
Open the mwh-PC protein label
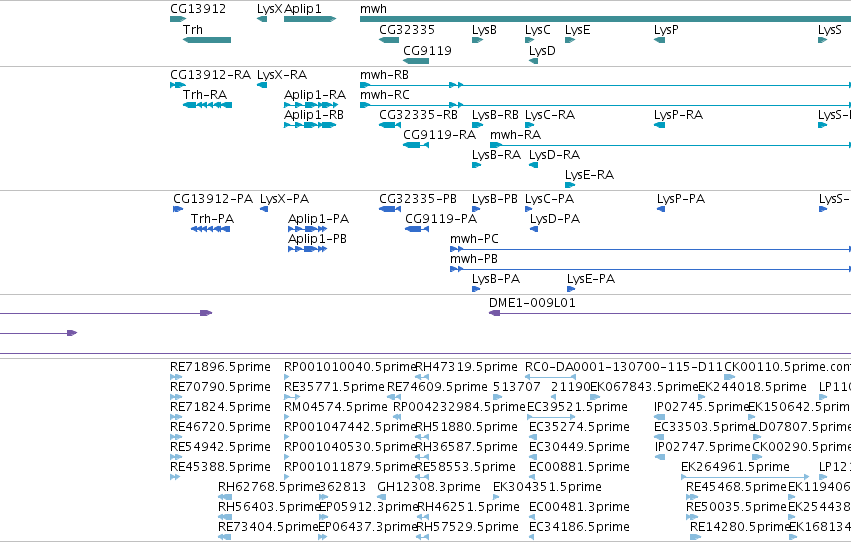(x=474, y=239)
